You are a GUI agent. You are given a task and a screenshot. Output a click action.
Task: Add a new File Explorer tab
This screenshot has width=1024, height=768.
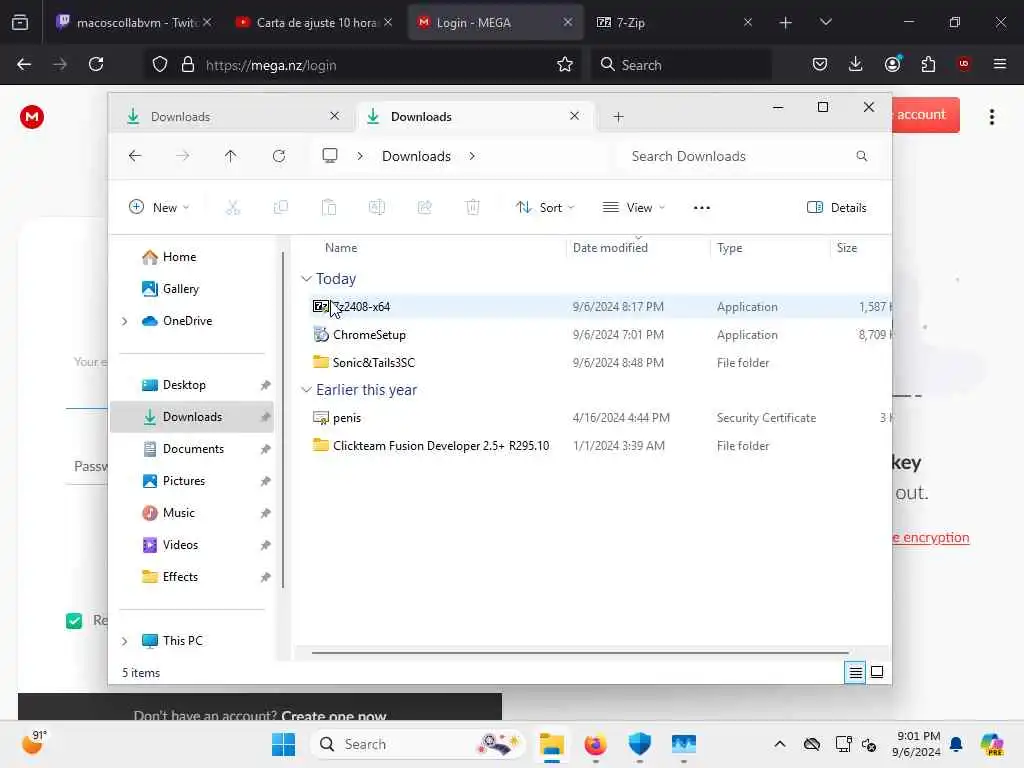point(618,117)
